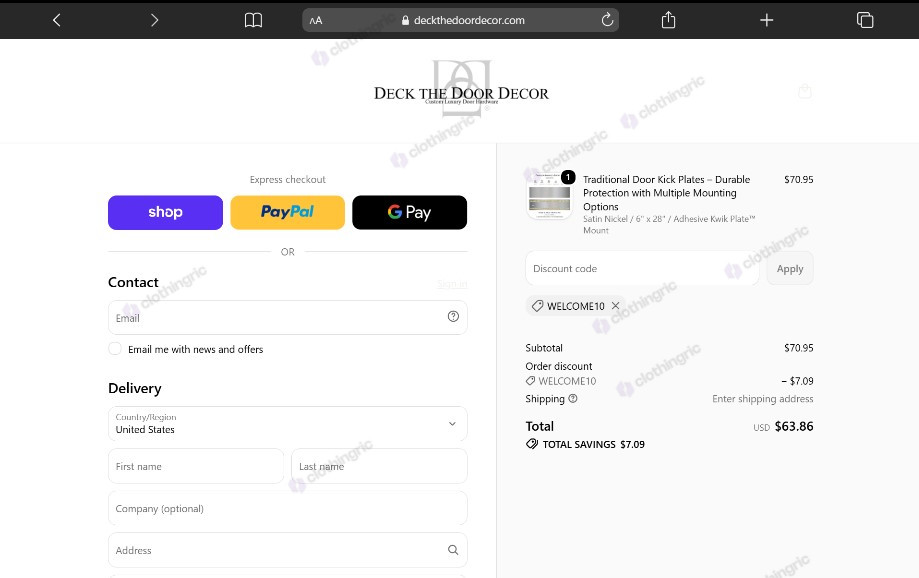Viewport: 919px width, 578px height.
Task: Click the Deck the Door Decor logo
Action: pos(461,89)
